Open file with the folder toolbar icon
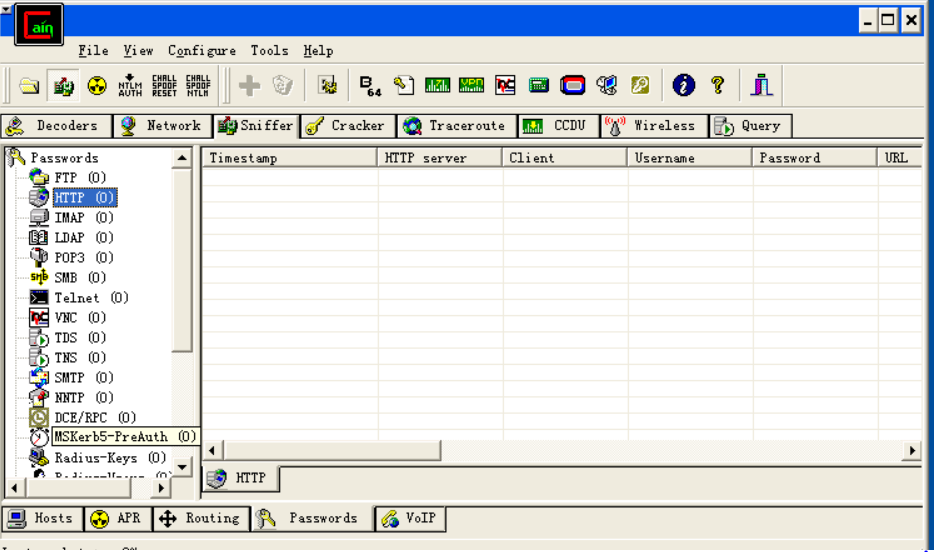Viewport: 934px width, 552px height. tap(29, 86)
